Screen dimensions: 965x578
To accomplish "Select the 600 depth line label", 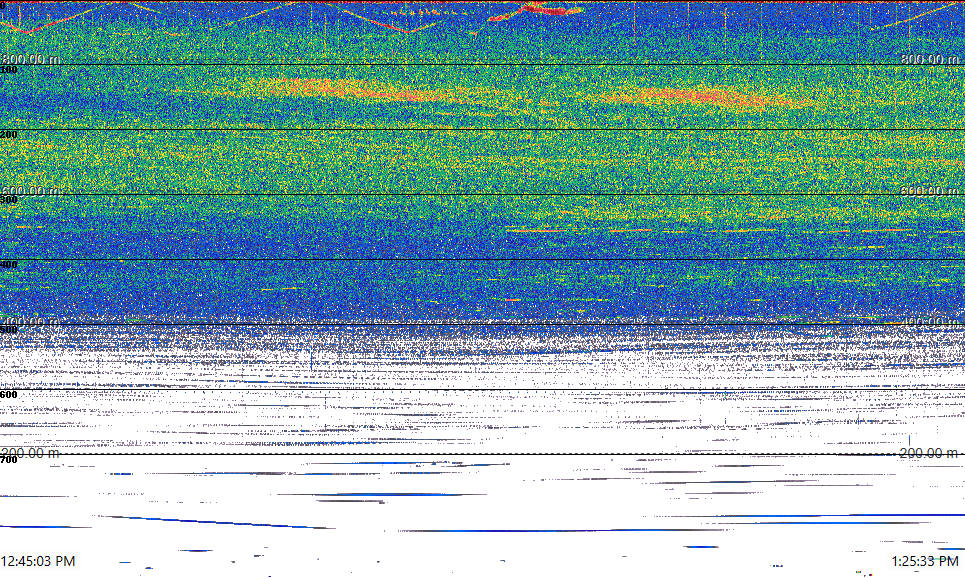I will (x=9, y=395).
